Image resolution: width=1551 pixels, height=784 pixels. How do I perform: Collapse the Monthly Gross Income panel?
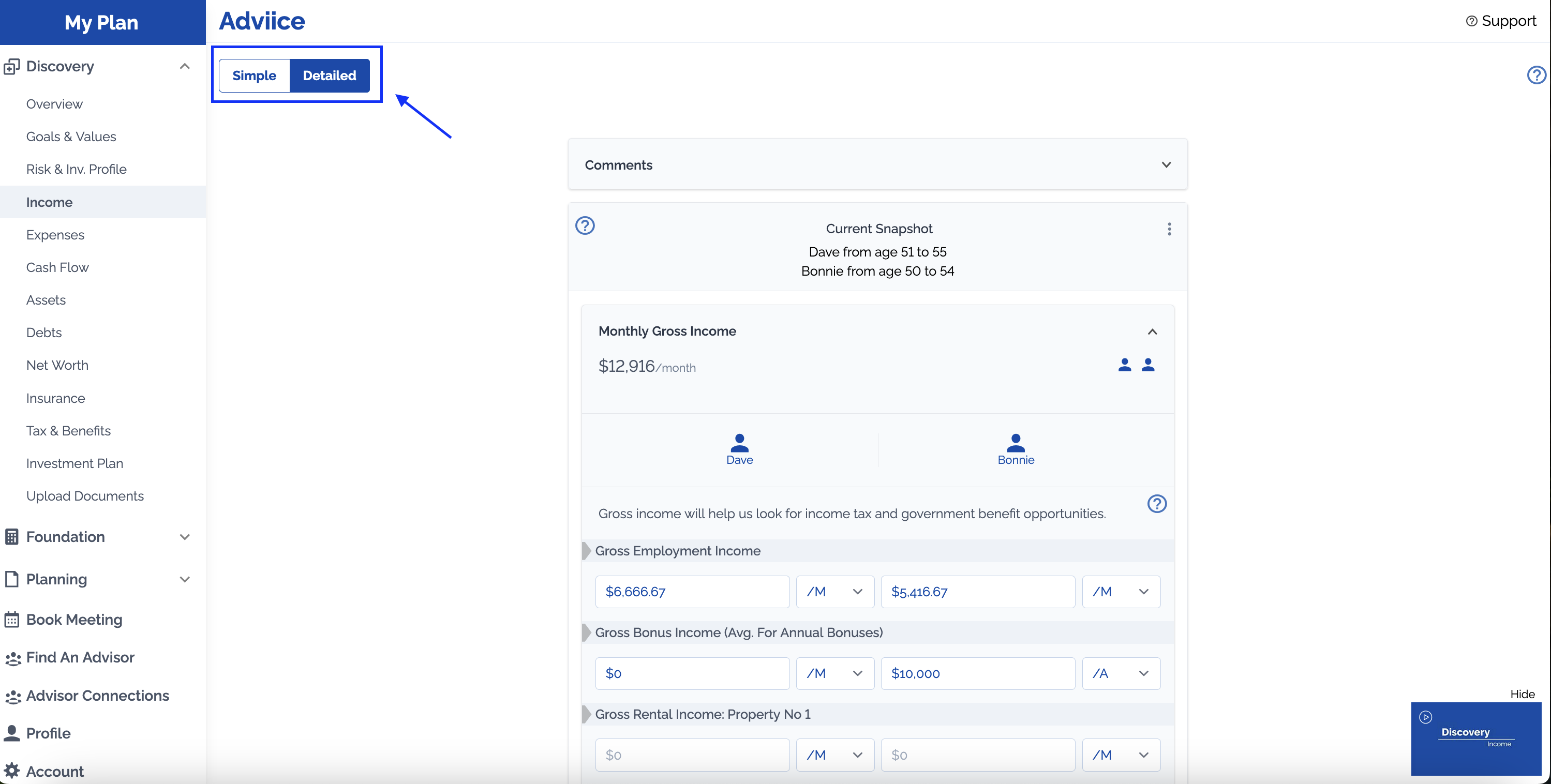pos(1152,331)
